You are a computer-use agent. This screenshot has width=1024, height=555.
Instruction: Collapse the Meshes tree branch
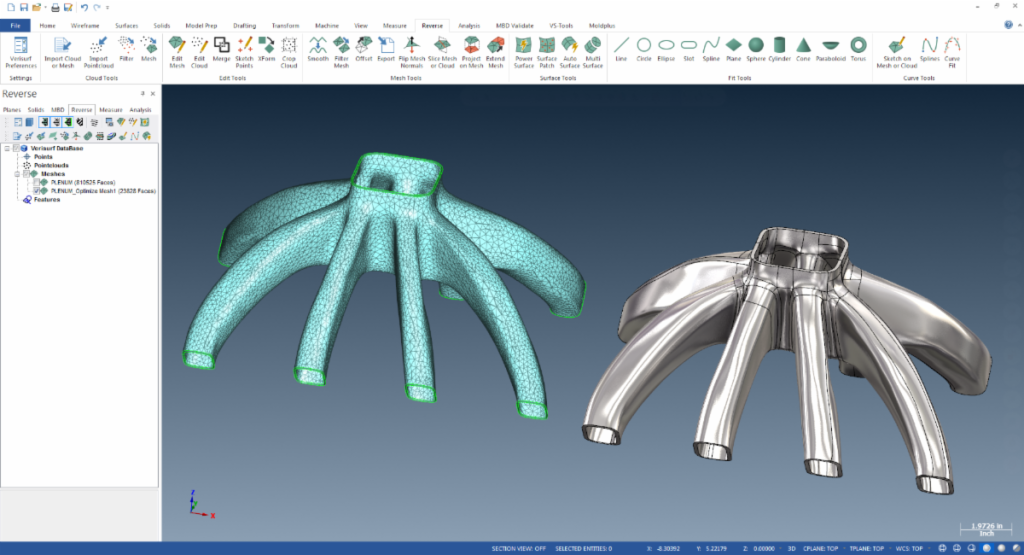pyautogui.click(x=17, y=173)
